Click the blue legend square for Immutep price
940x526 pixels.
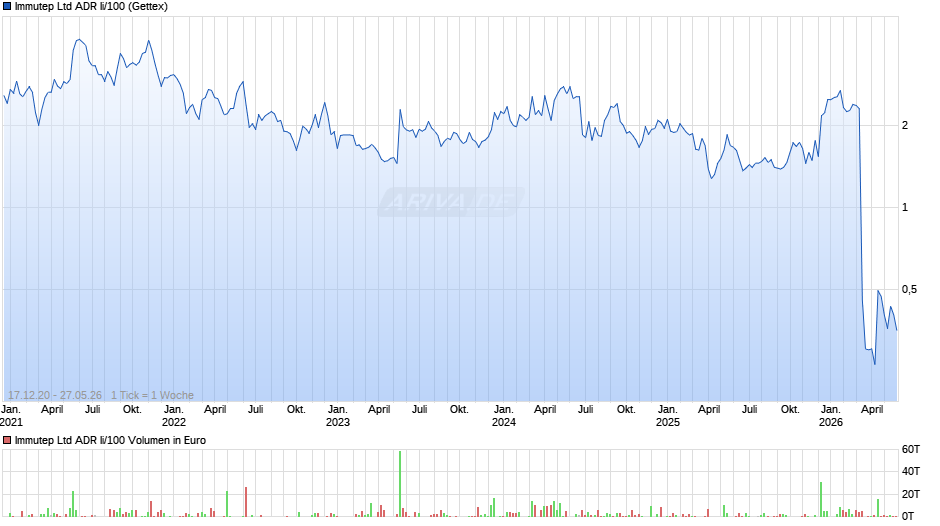coord(7,7)
